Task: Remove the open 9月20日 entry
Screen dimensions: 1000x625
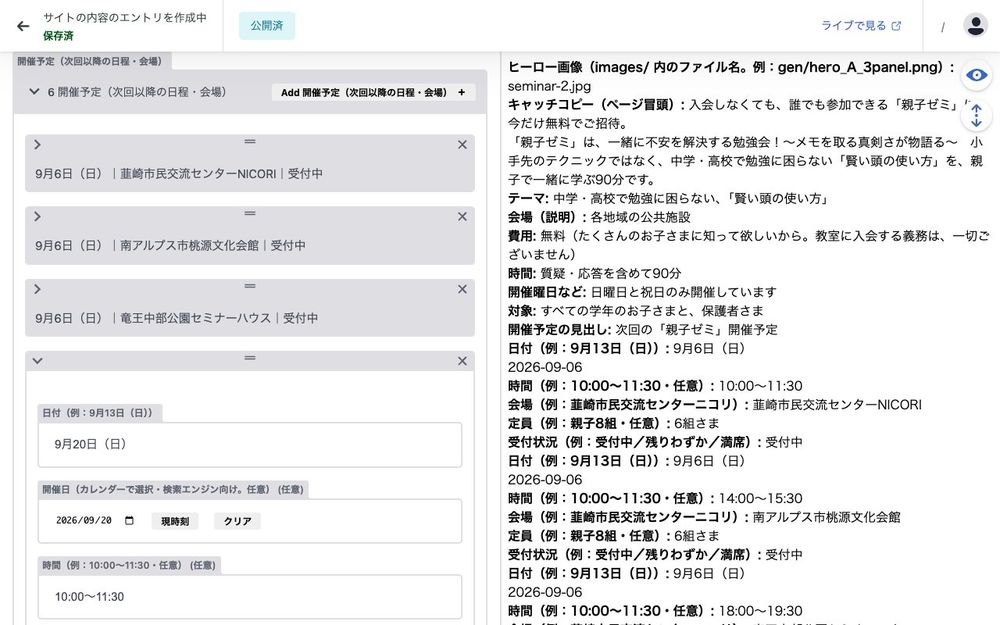Action: tap(462, 361)
